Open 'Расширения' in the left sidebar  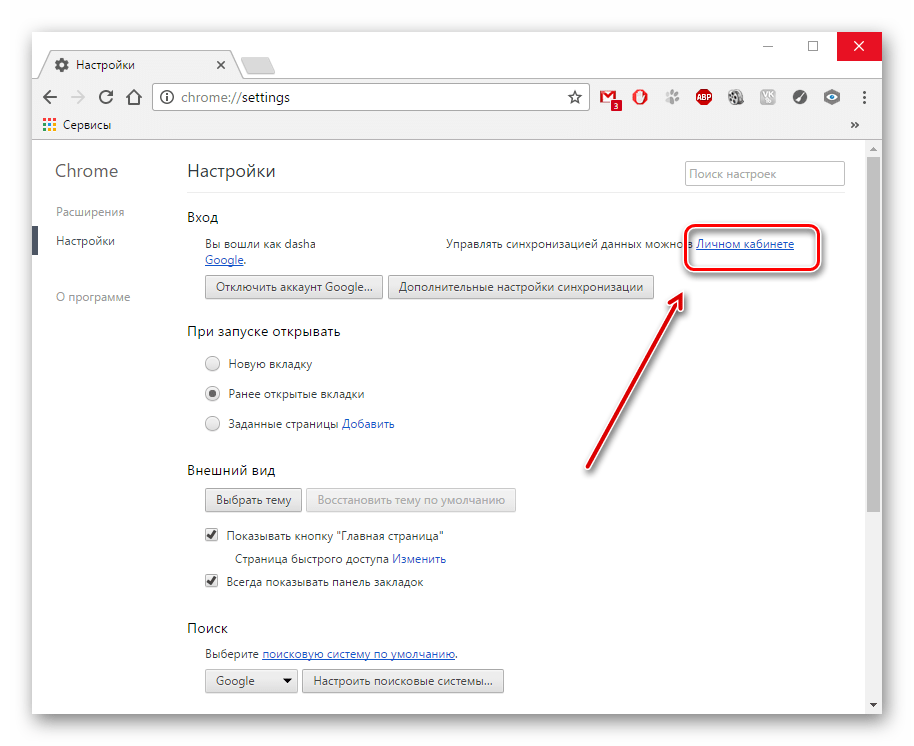[90, 212]
